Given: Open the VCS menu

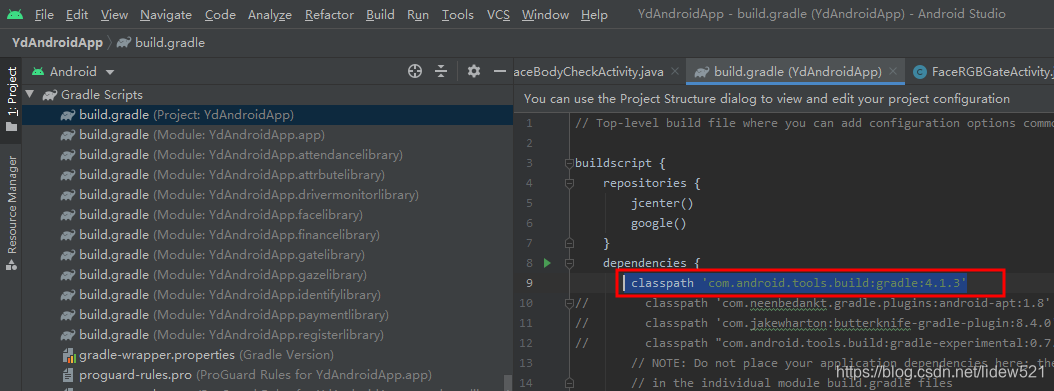Looking at the screenshot, I should click(x=498, y=14).
